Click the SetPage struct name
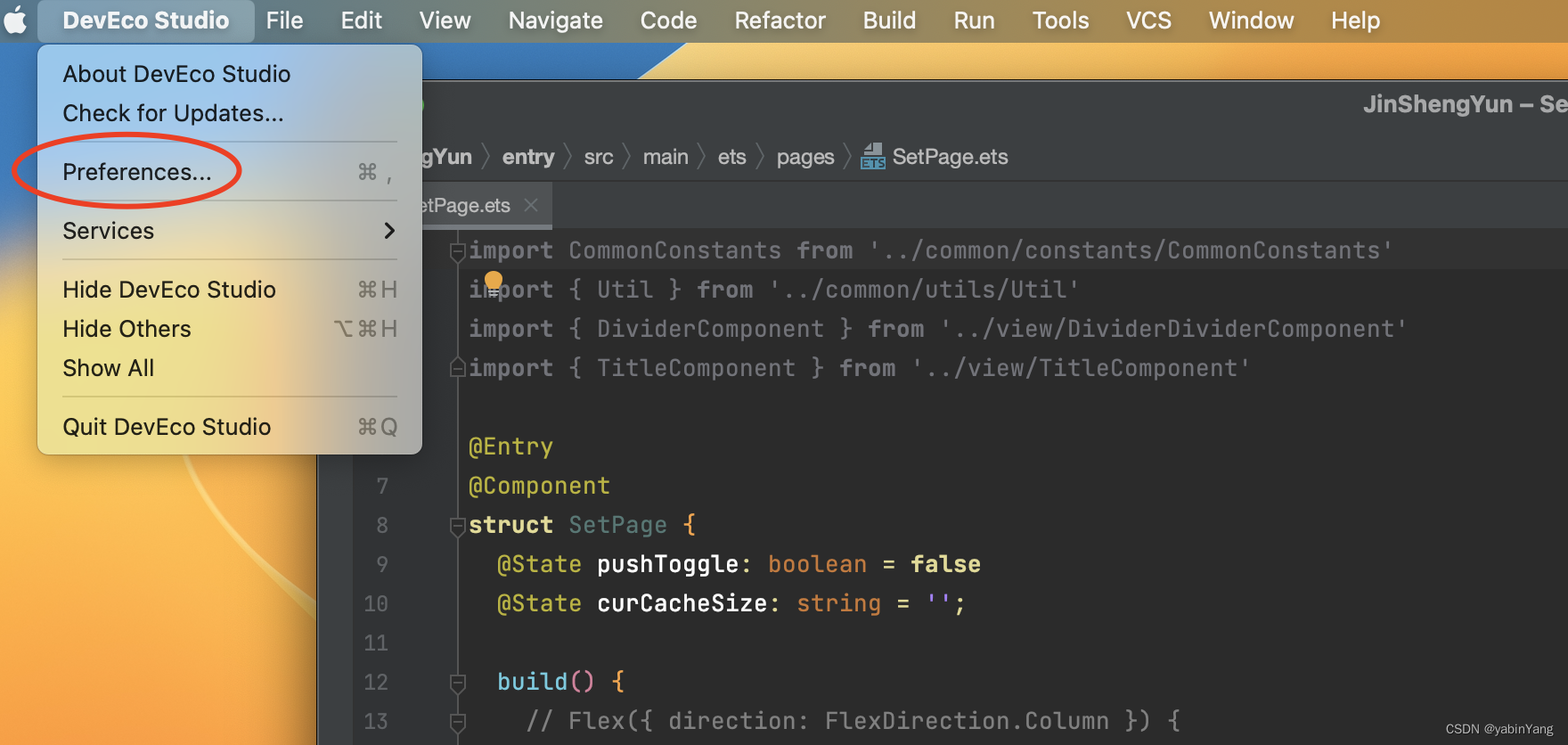The width and height of the screenshot is (1568, 745). [617, 525]
